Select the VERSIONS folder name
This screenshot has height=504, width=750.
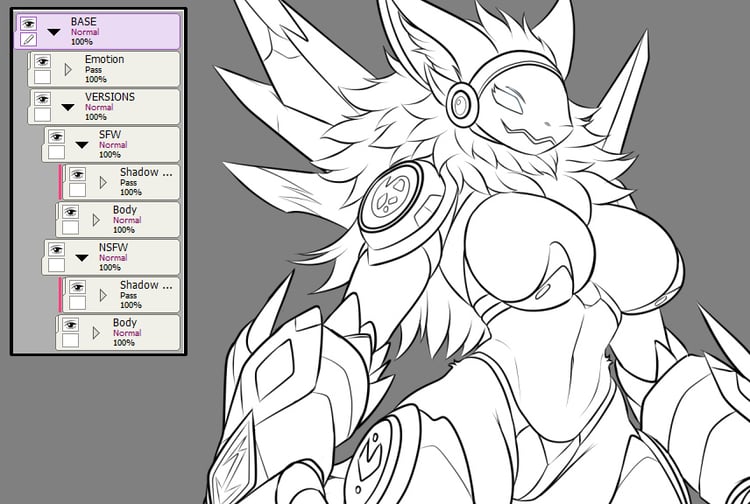(x=110, y=97)
